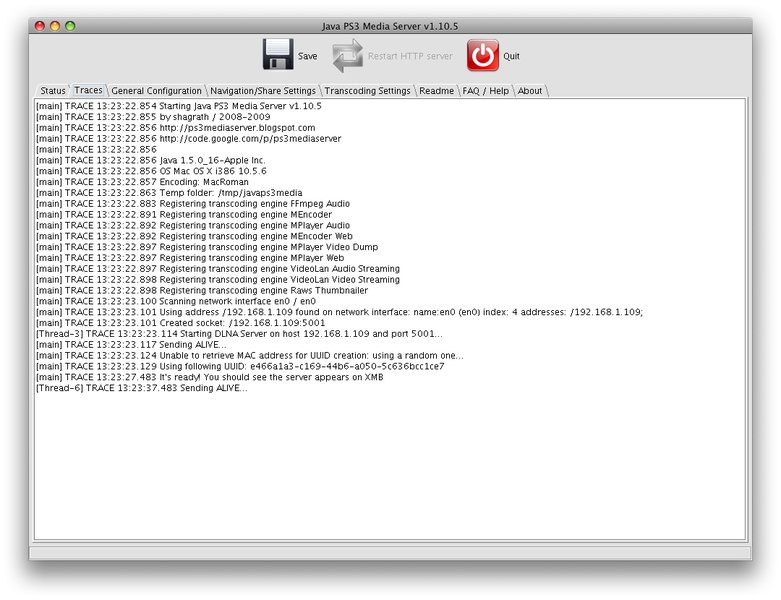The height and width of the screenshot is (600, 781).
Task: Click the log line by shagrath / 2008-2009
Action: [153, 117]
